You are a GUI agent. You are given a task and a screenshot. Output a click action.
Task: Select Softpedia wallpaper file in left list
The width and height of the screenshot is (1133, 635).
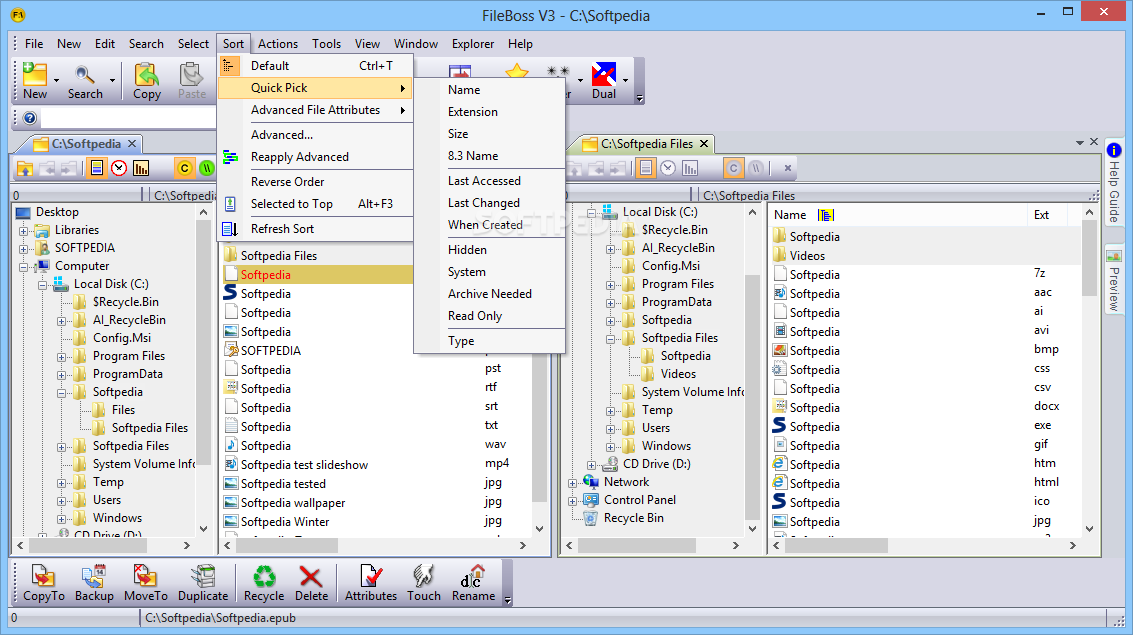point(293,503)
